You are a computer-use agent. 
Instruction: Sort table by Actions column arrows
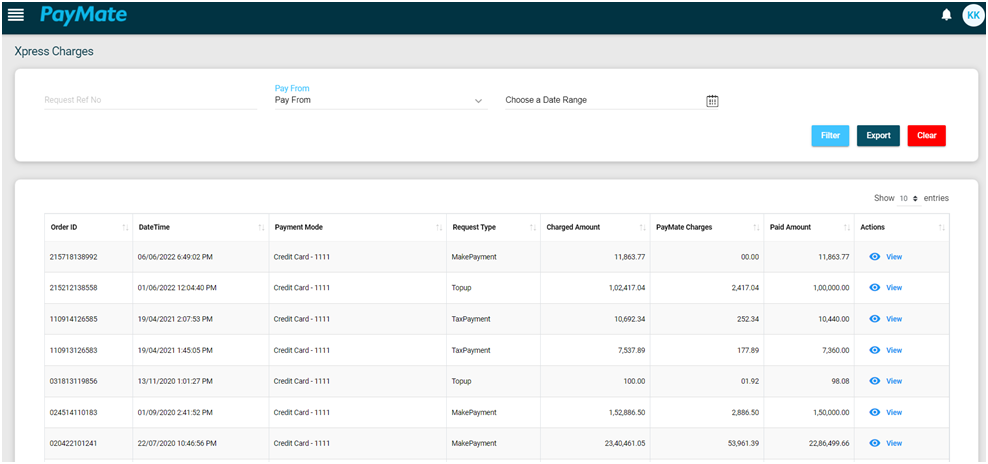click(x=942, y=228)
